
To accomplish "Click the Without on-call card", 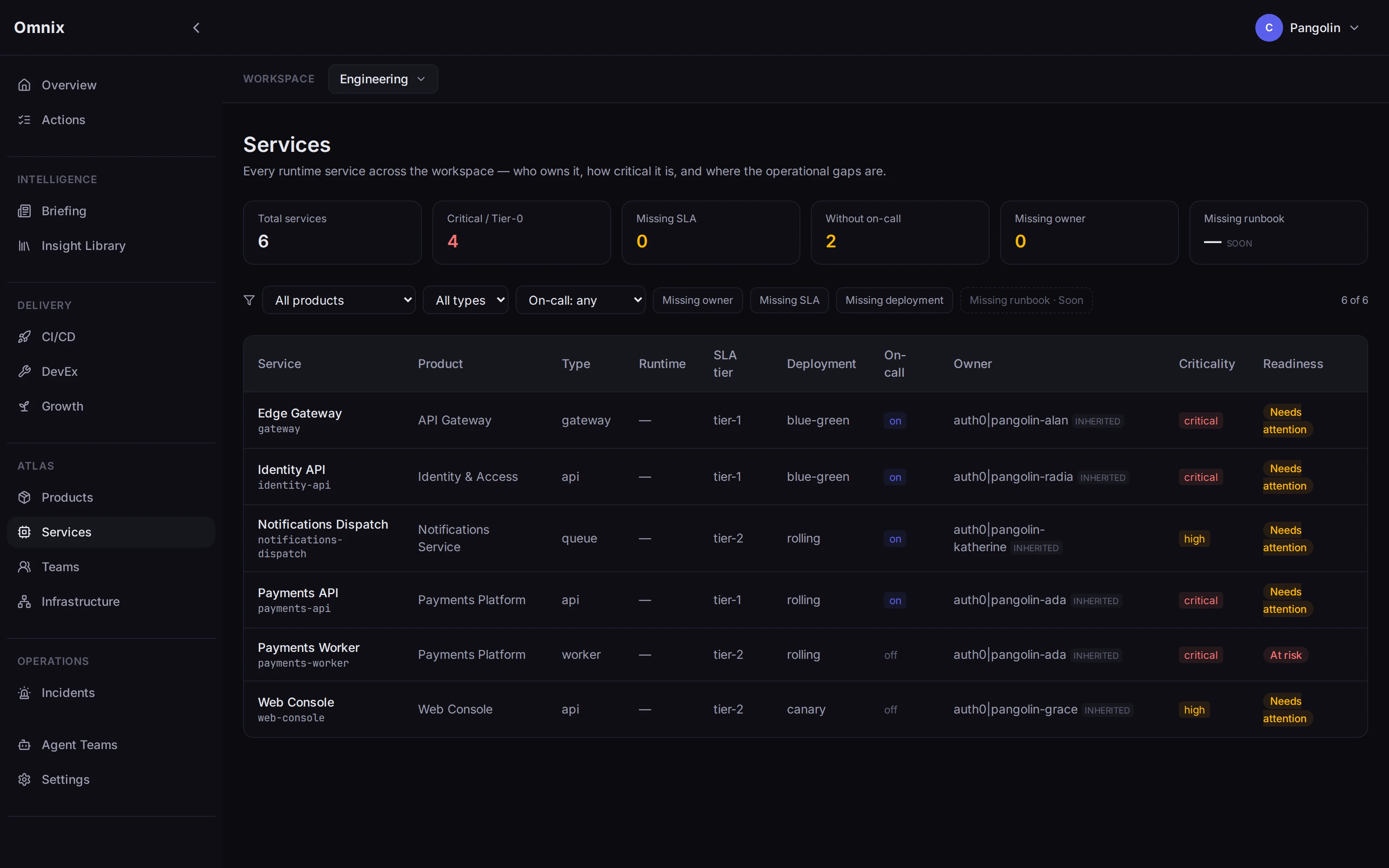I will pyautogui.click(x=899, y=233).
